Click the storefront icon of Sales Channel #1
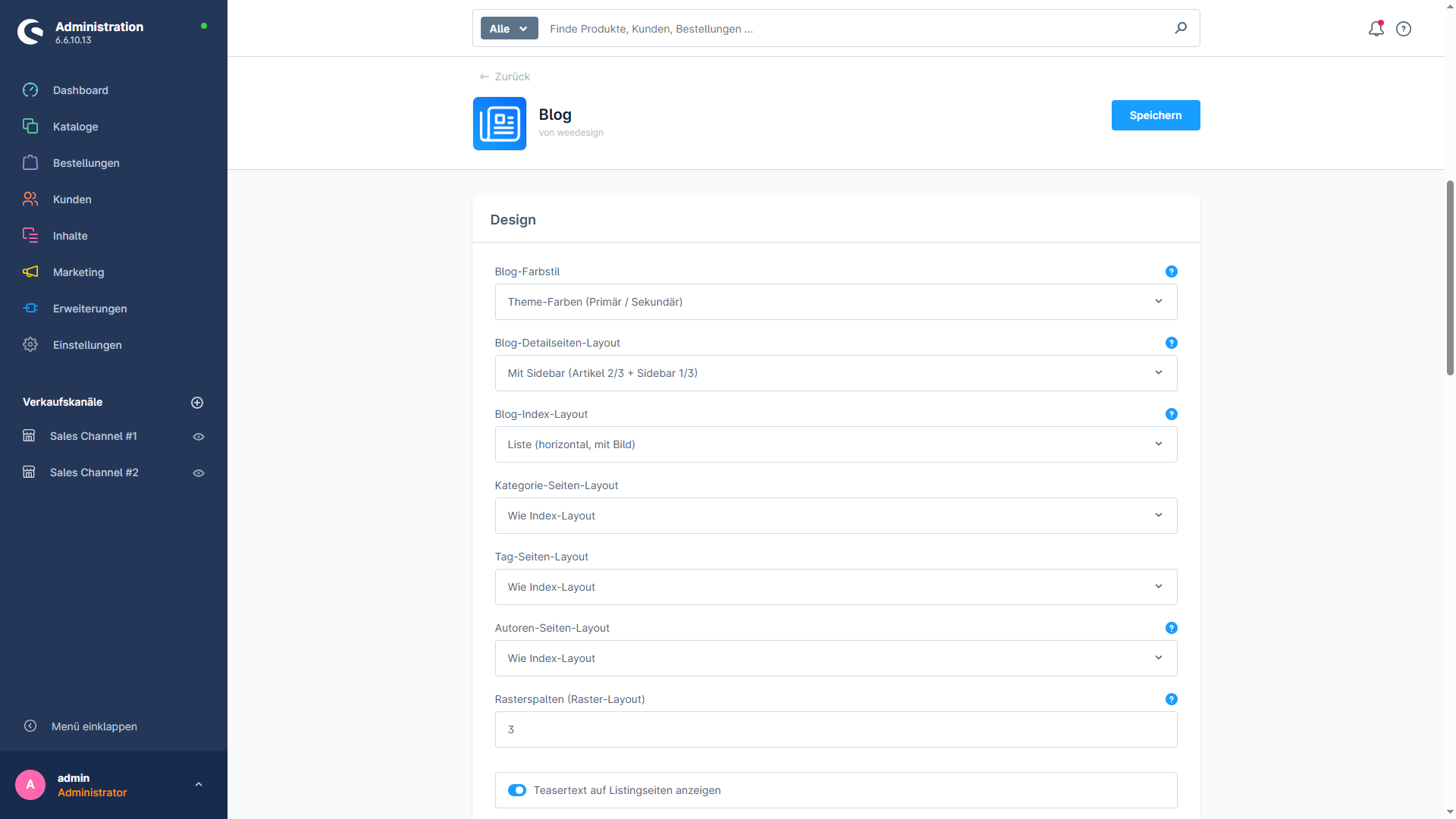The height and width of the screenshot is (819, 1456). point(29,436)
